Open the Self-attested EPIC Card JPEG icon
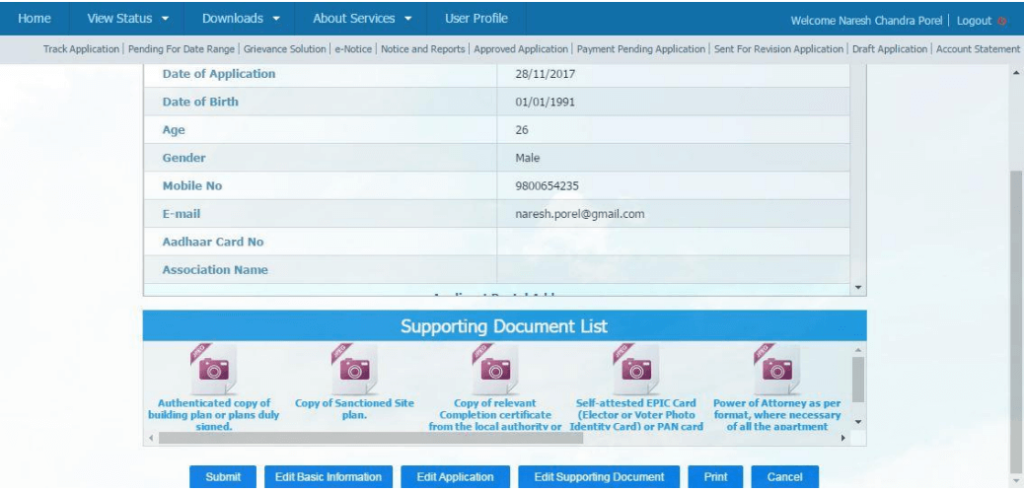1024x492 pixels. [636, 369]
